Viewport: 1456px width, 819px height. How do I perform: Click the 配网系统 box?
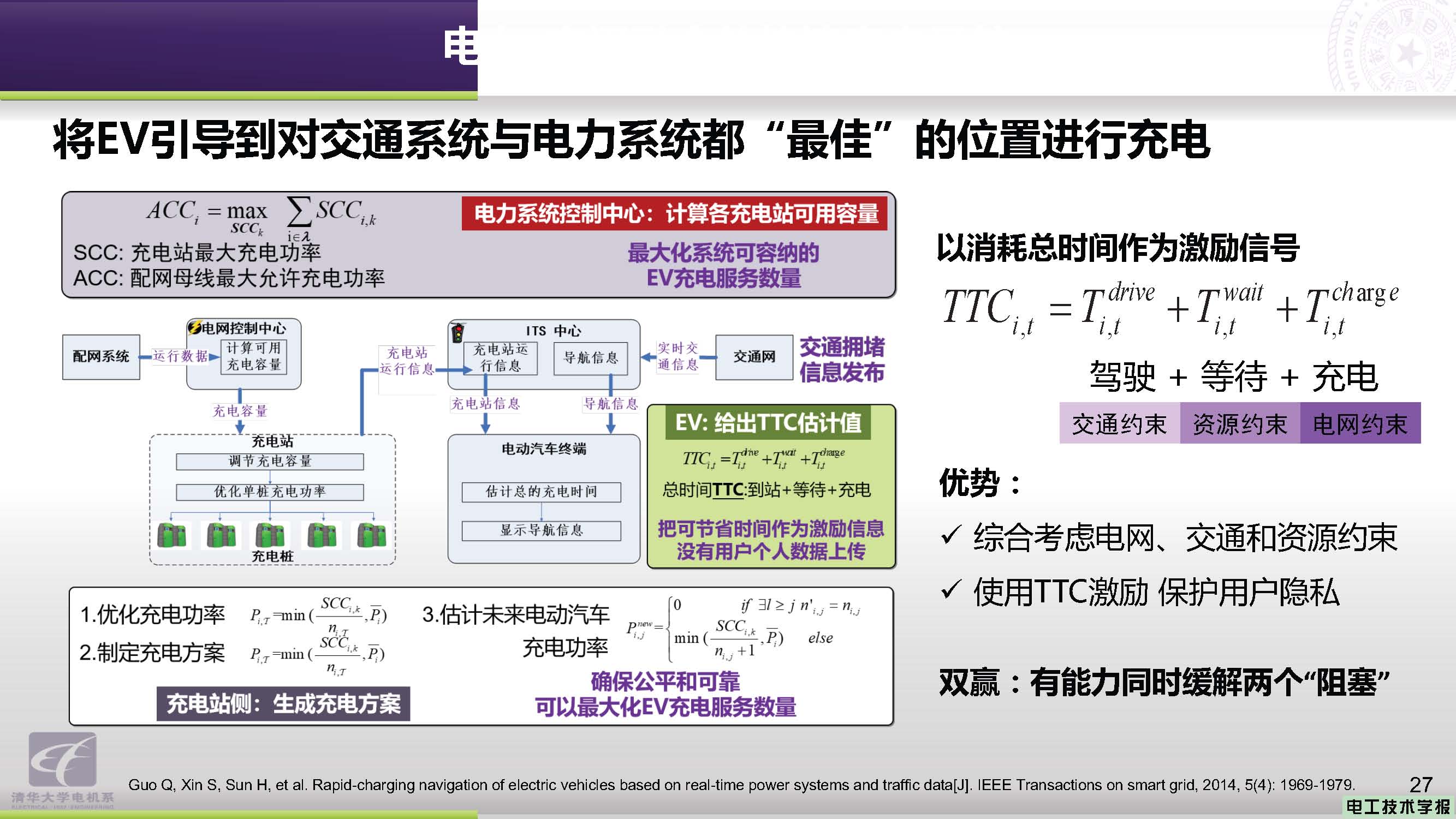tap(101, 356)
